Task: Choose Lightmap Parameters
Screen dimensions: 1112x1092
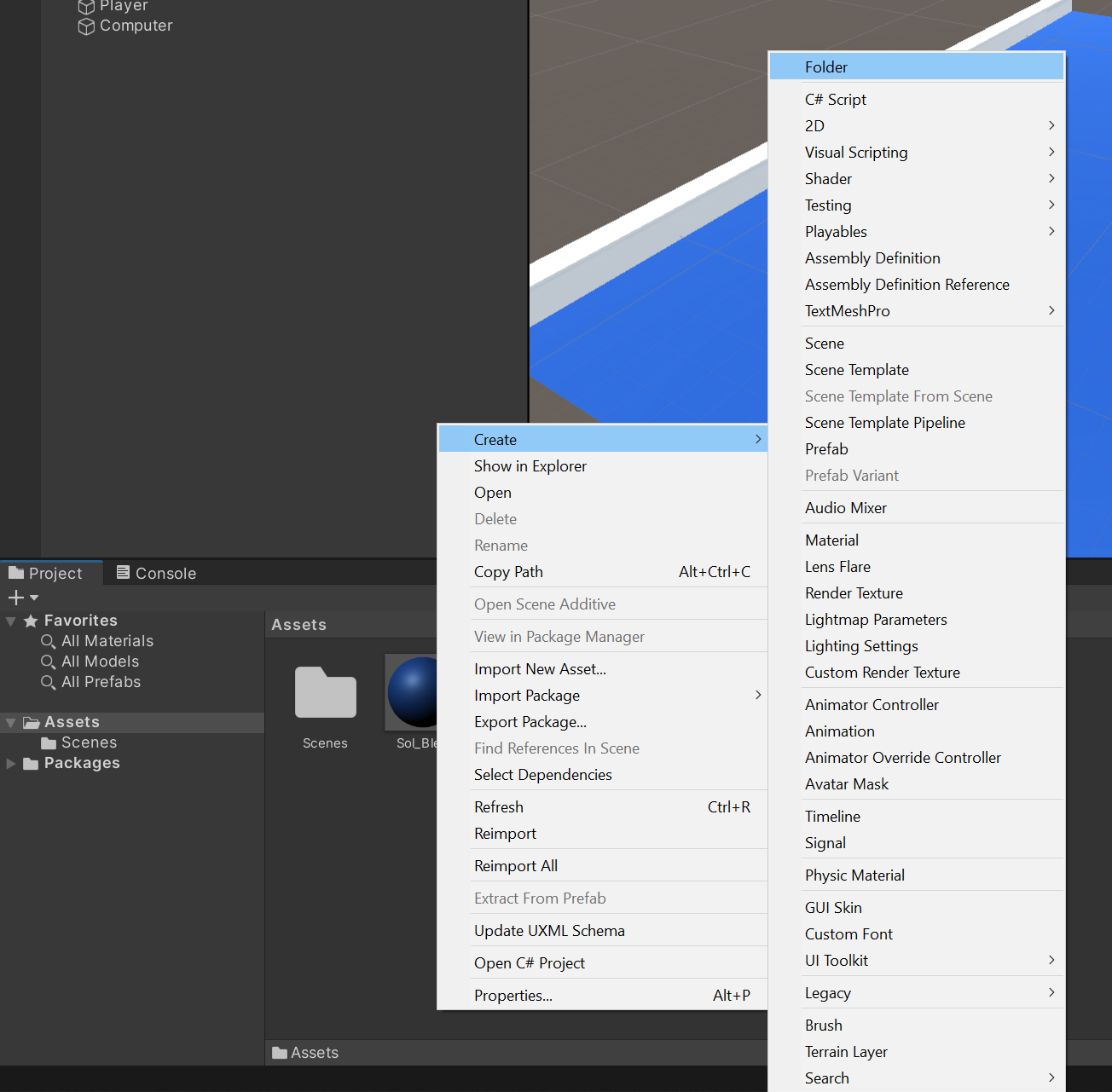Action: tap(917, 620)
